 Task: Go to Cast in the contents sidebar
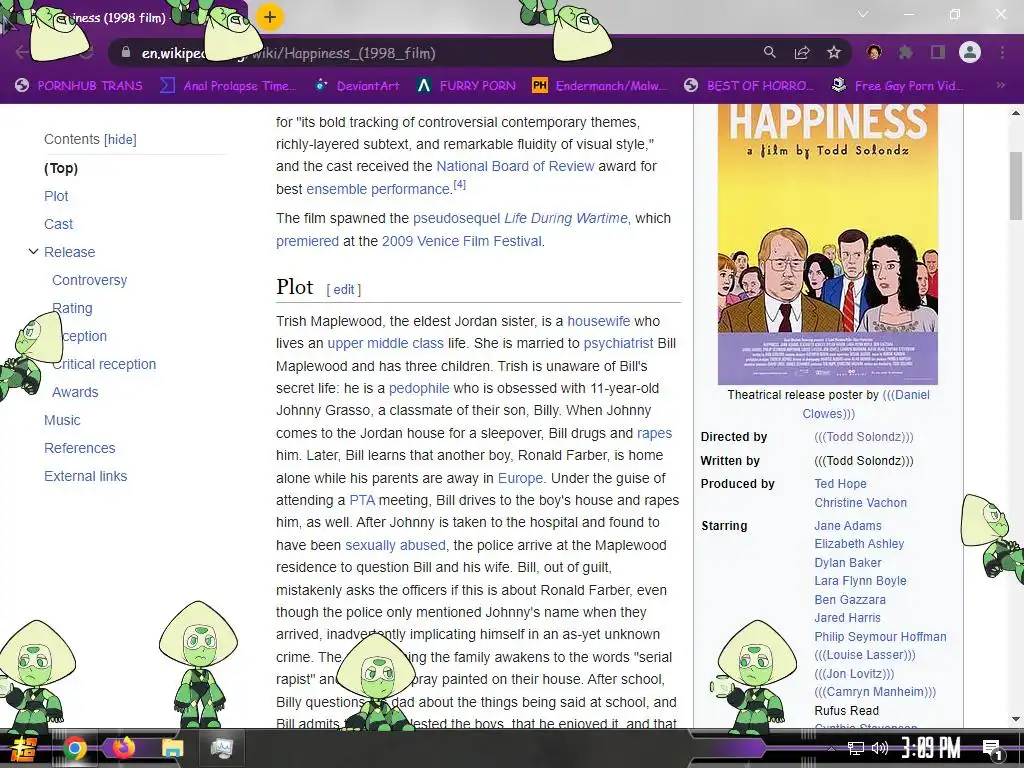pos(58,224)
